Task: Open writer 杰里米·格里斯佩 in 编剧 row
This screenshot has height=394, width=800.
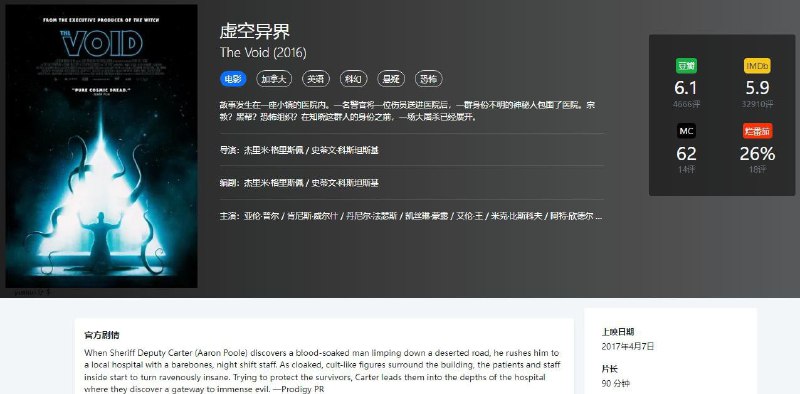Action: pyautogui.click(x=273, y=183)
